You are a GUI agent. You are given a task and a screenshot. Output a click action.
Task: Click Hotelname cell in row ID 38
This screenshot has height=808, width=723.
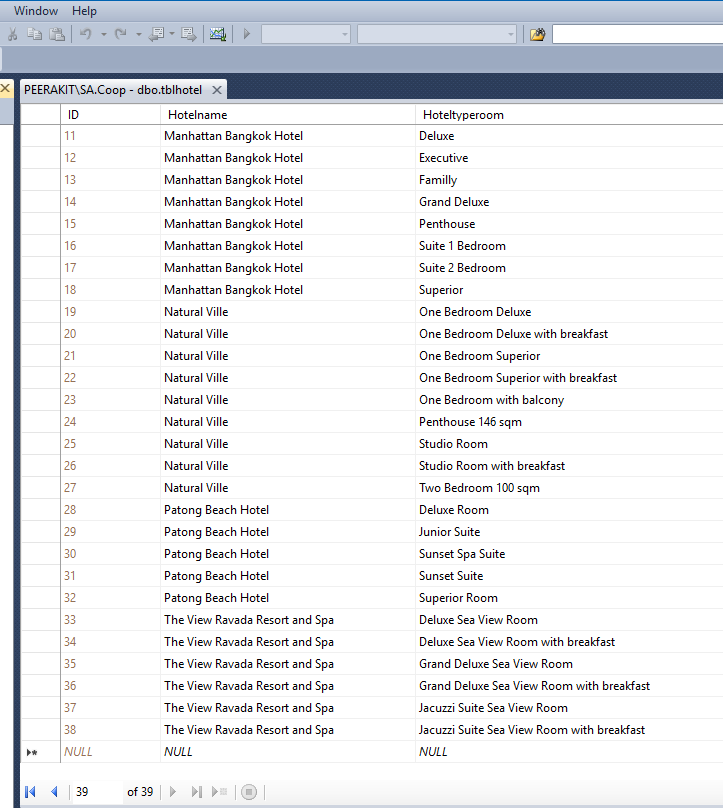tap(288, 730)
